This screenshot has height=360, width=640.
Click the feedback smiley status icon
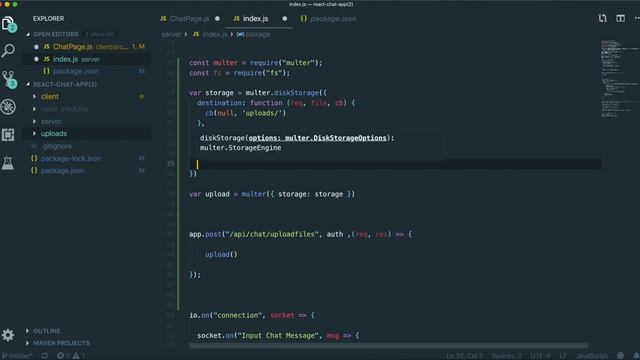[x=620, y=356]
